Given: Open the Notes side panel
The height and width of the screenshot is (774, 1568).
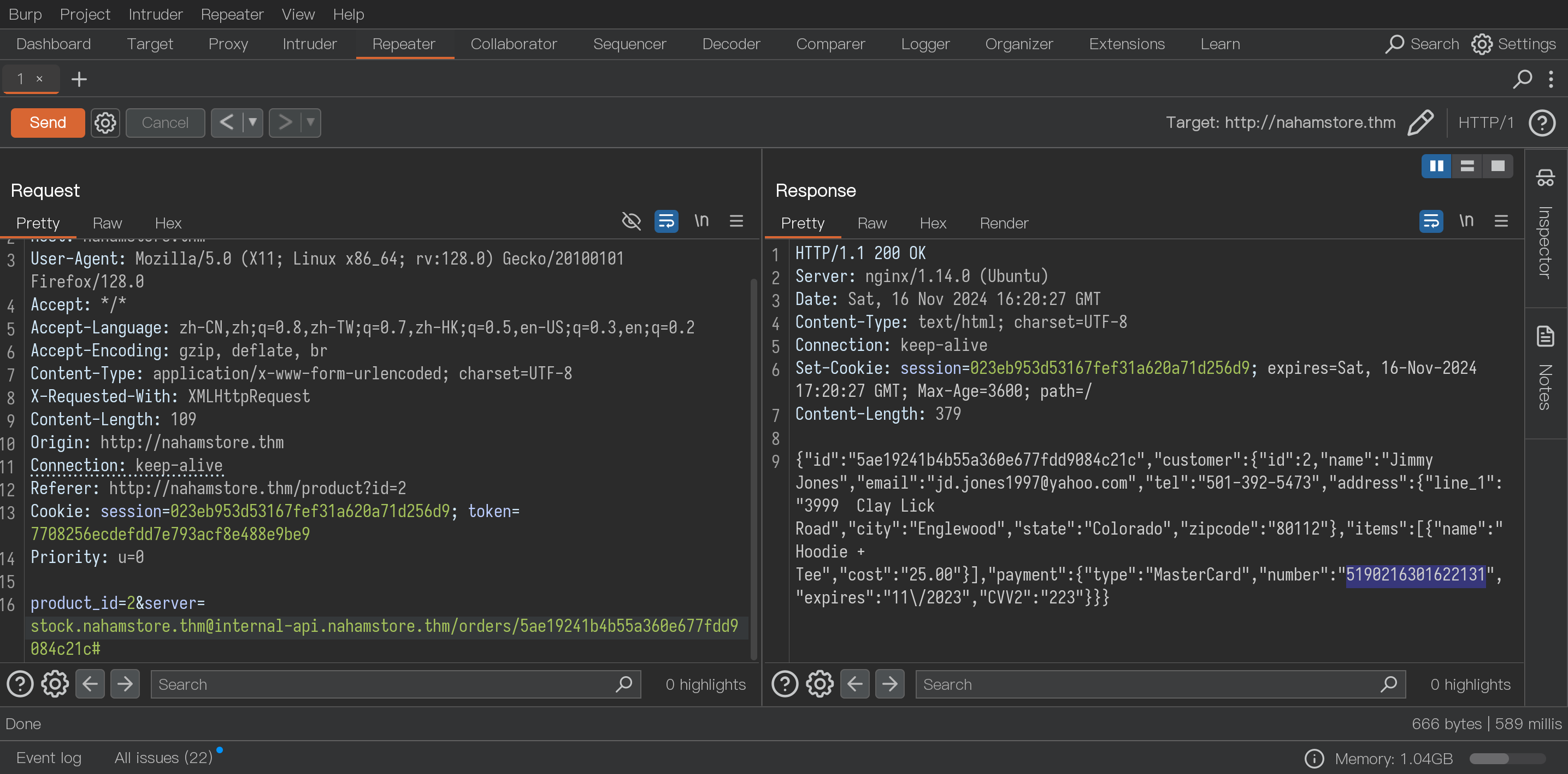Looking at the screenshot, I should 1545,368.
